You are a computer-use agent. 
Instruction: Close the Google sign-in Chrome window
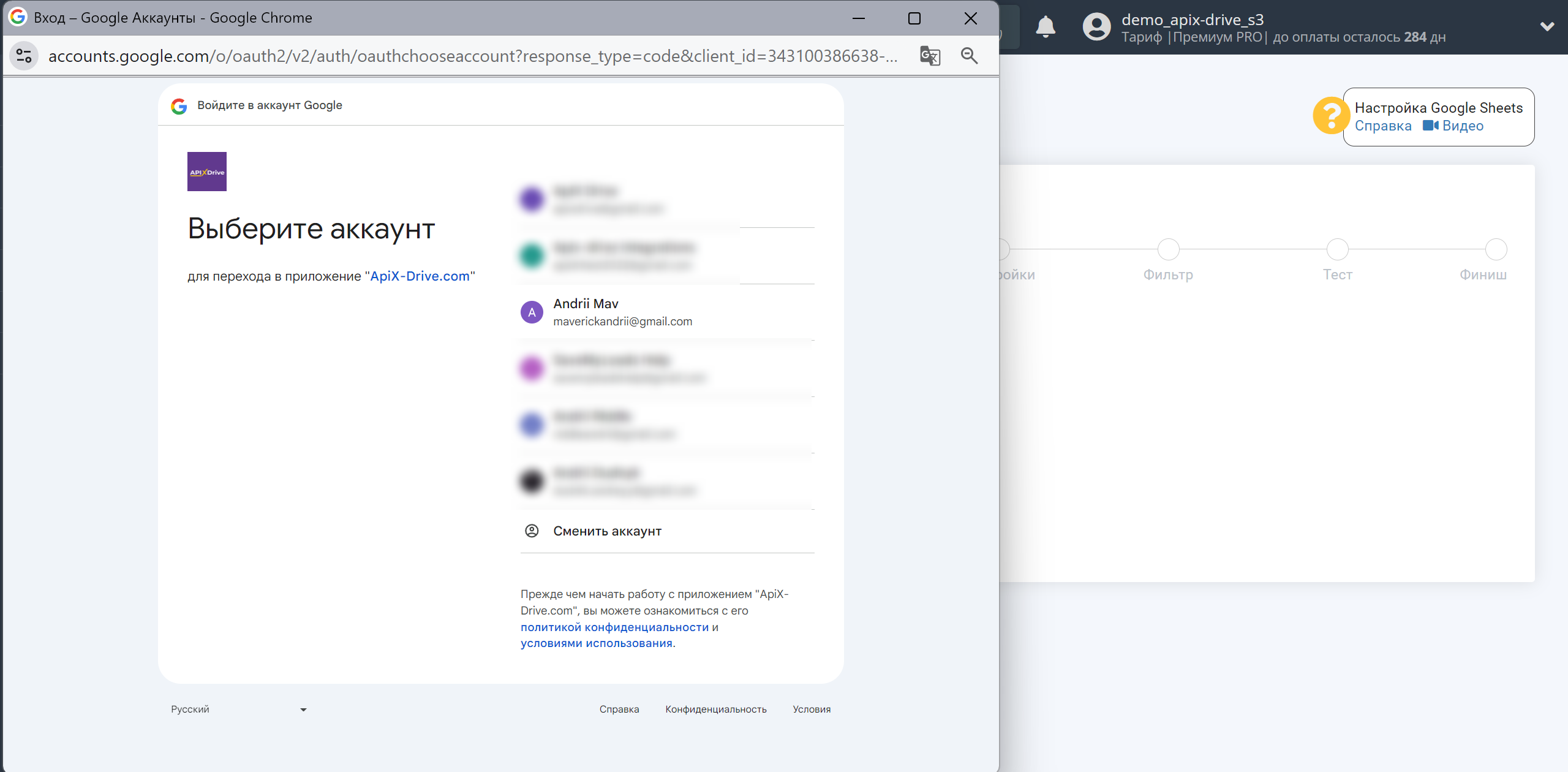point(971,18)
